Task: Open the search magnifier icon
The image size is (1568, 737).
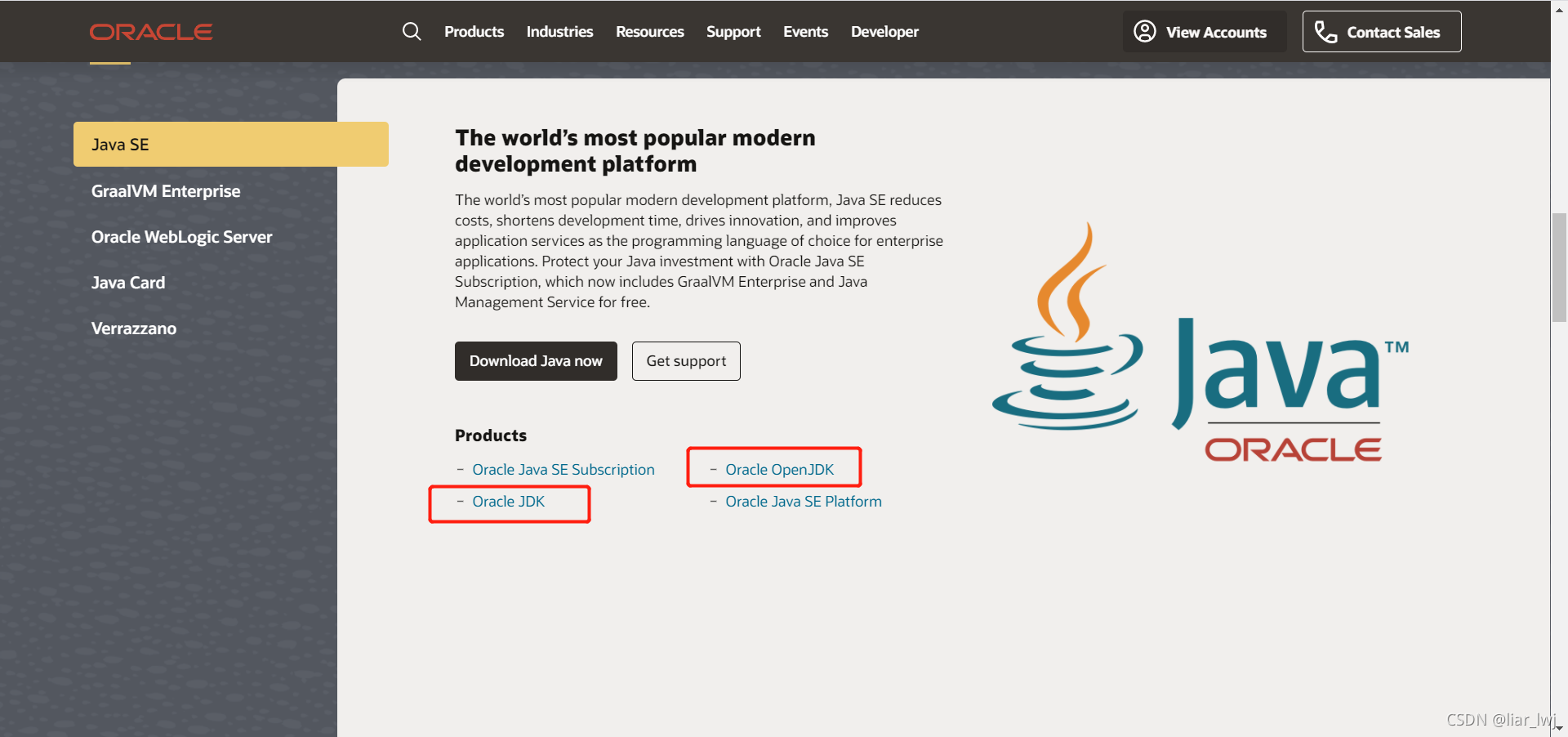Action: pyautogui.click(x=412, y=32)
